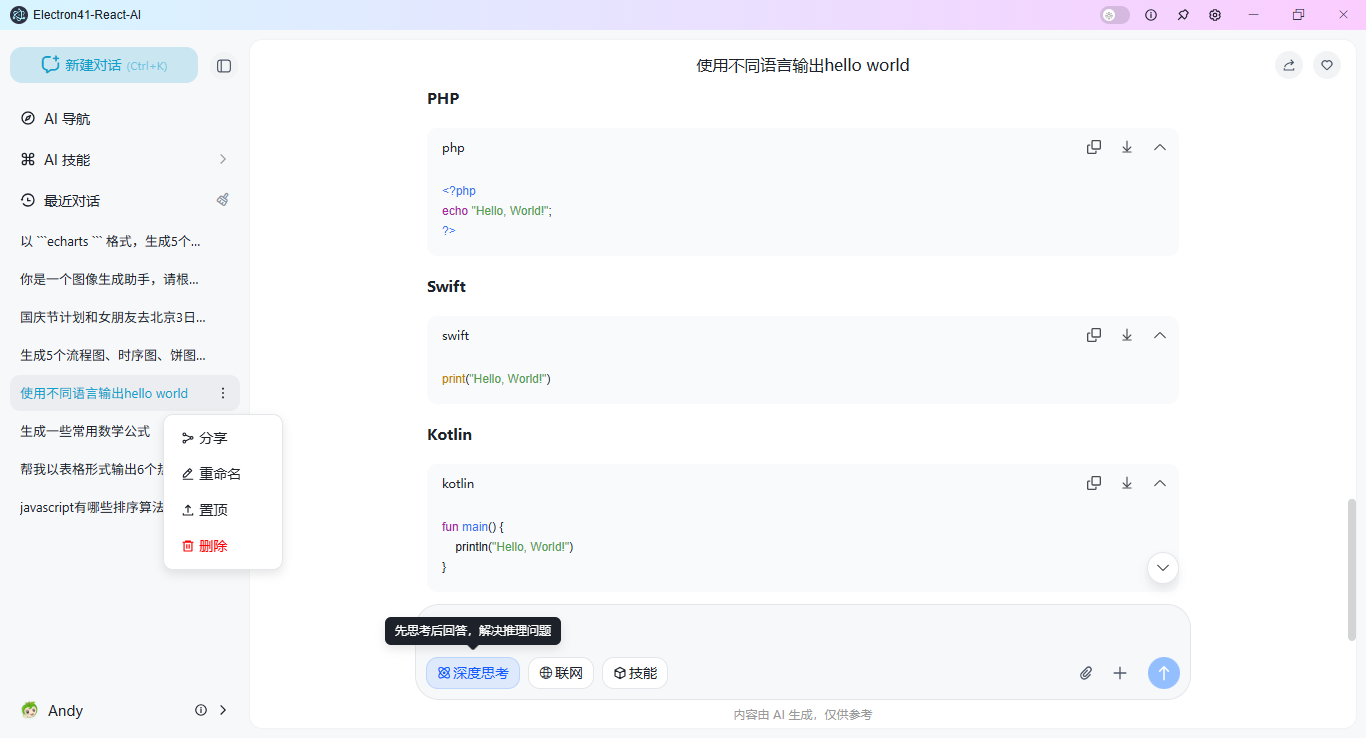
Task: Click the conversation title in the header
Action: [x=803, y=65]
